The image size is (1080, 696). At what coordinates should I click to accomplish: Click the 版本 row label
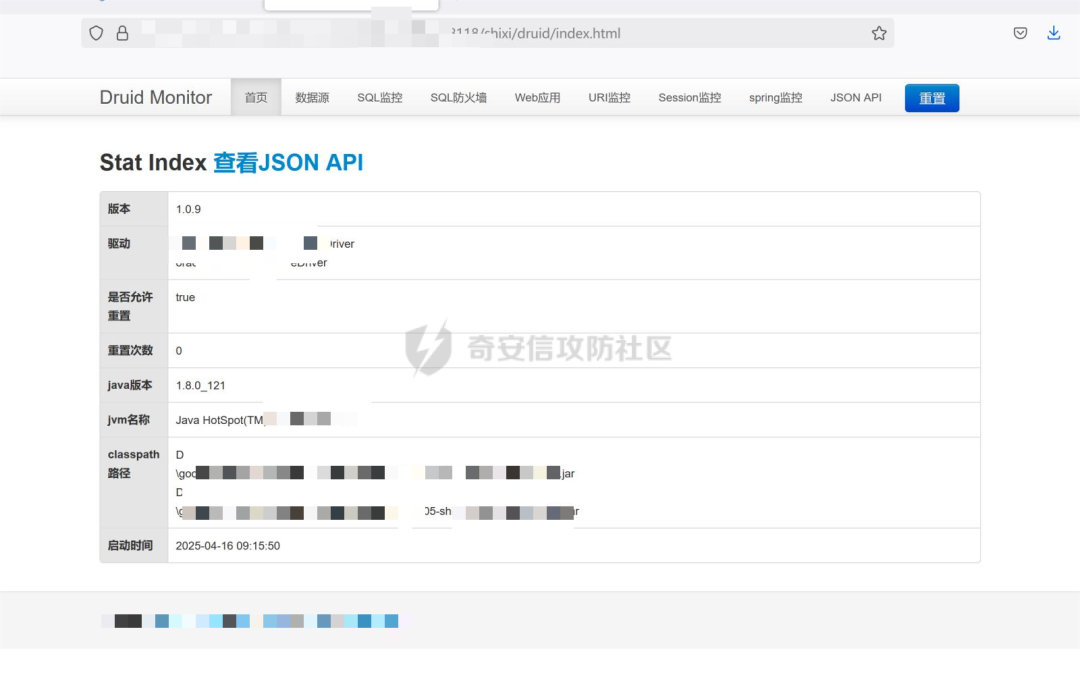pyautogui.click(x=119, y=209)
